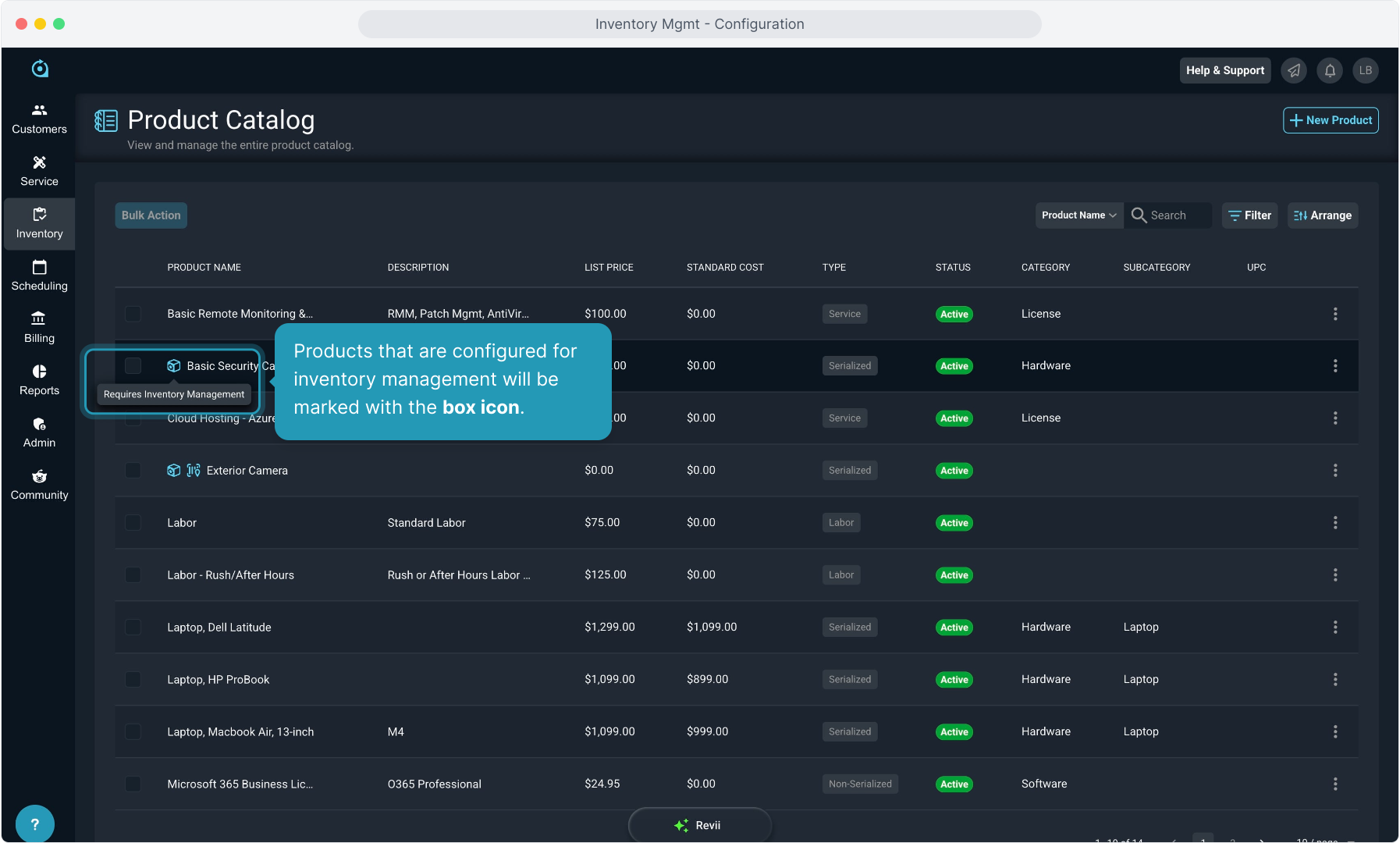Navigate to Scheduling in the sidebar
The height and width of the screenshot is (843, 1400).
[39, 276]
